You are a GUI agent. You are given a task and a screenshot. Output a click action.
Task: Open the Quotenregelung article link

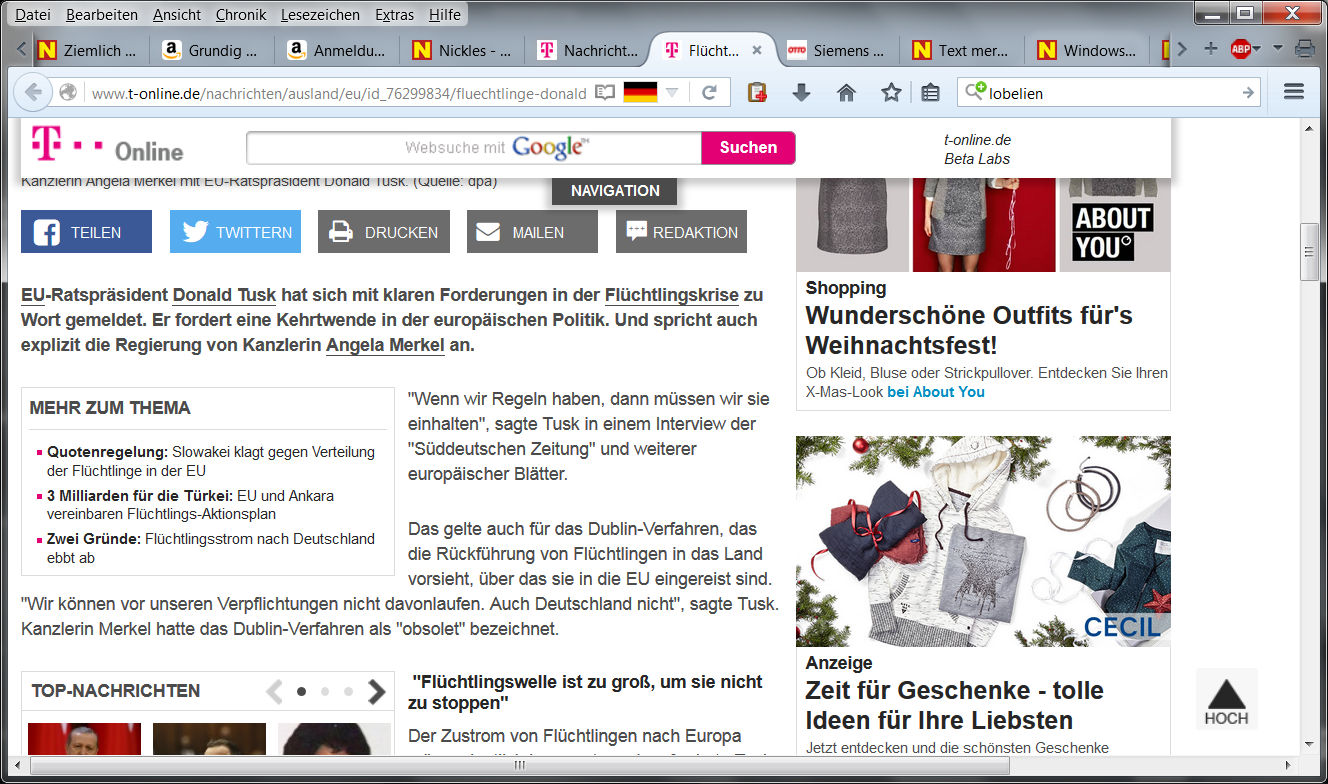click(211, 461)
